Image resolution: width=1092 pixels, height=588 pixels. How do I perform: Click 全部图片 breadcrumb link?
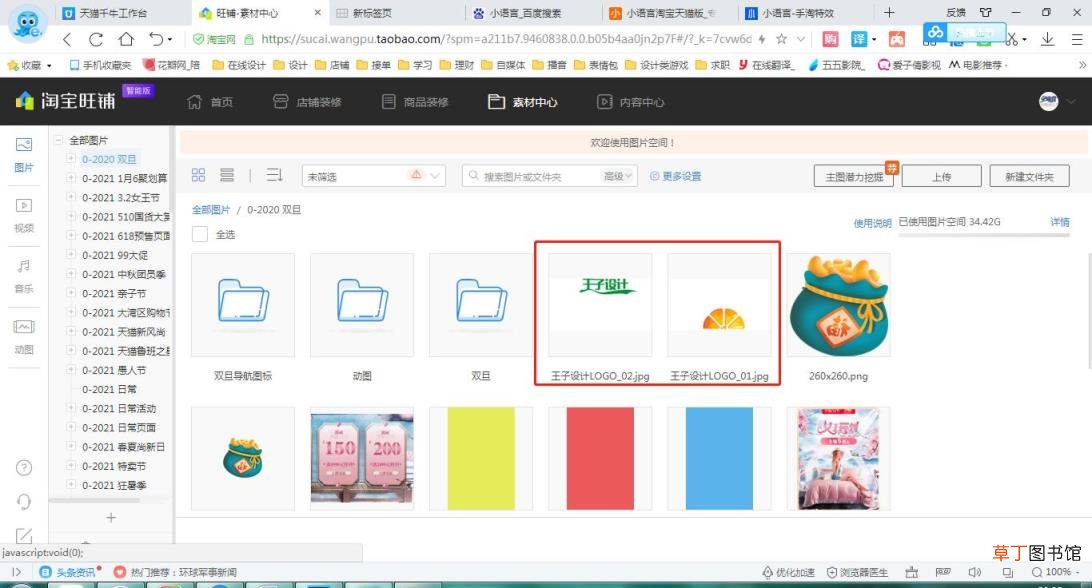pyautogui.click(x=211, y=210)
